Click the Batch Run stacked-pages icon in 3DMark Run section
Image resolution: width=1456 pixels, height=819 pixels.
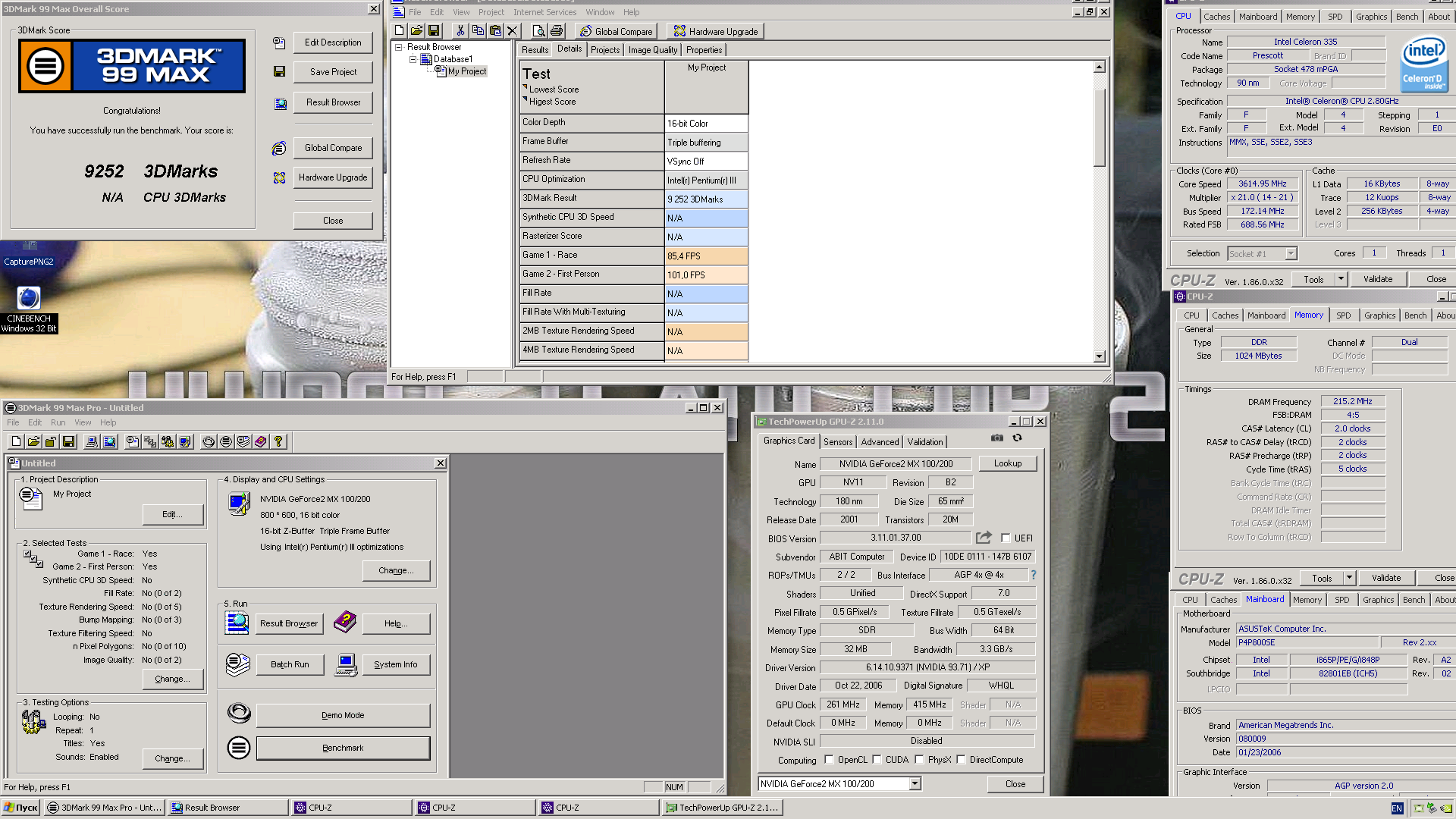tap(237, 665)
